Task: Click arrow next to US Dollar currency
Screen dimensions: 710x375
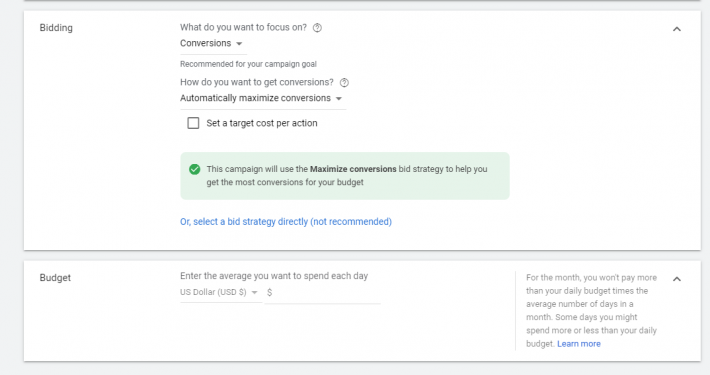Action: [254, 293]
